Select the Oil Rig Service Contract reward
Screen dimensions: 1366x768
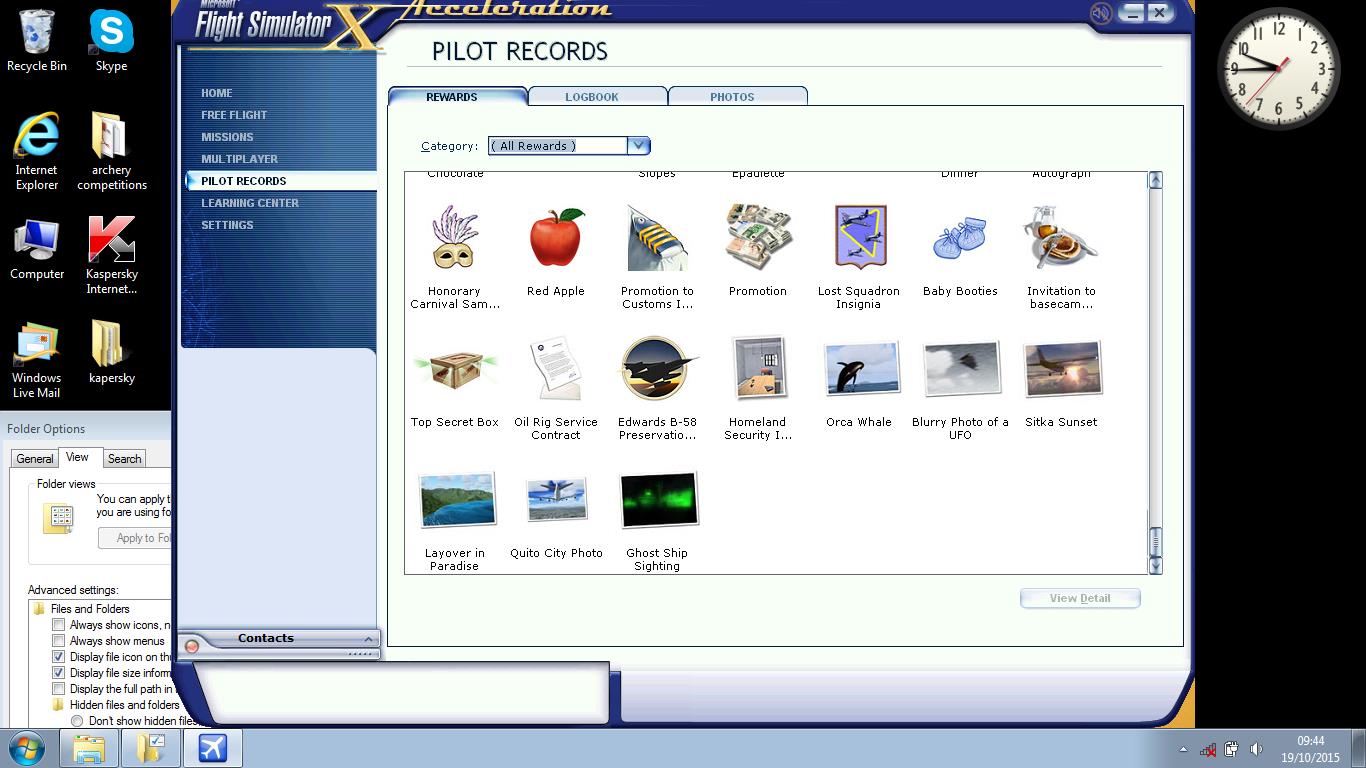coord(556,368)
